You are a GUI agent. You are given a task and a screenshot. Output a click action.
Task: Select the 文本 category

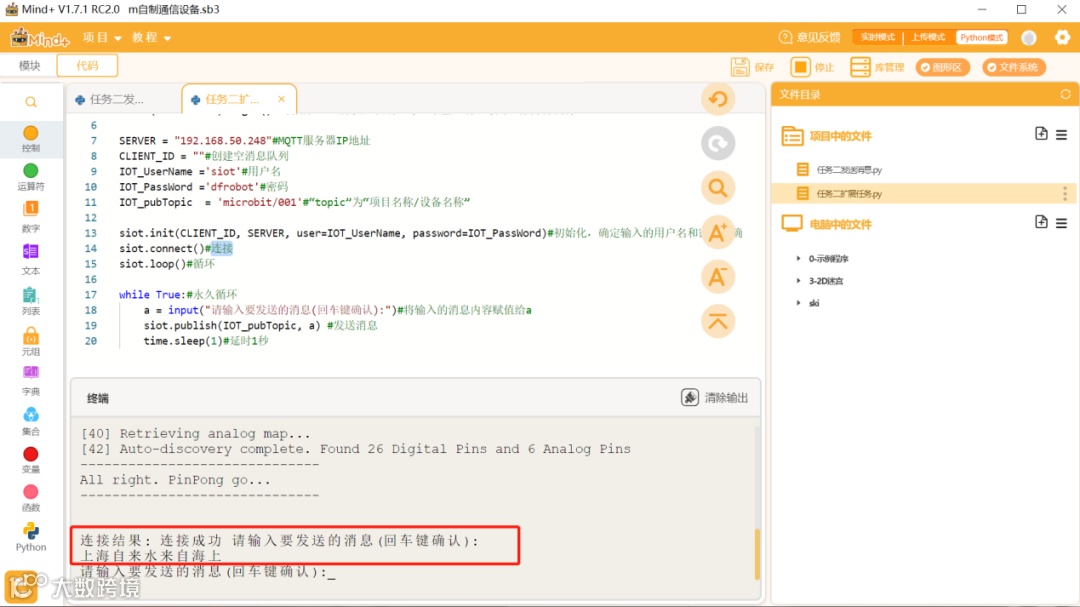30,259
